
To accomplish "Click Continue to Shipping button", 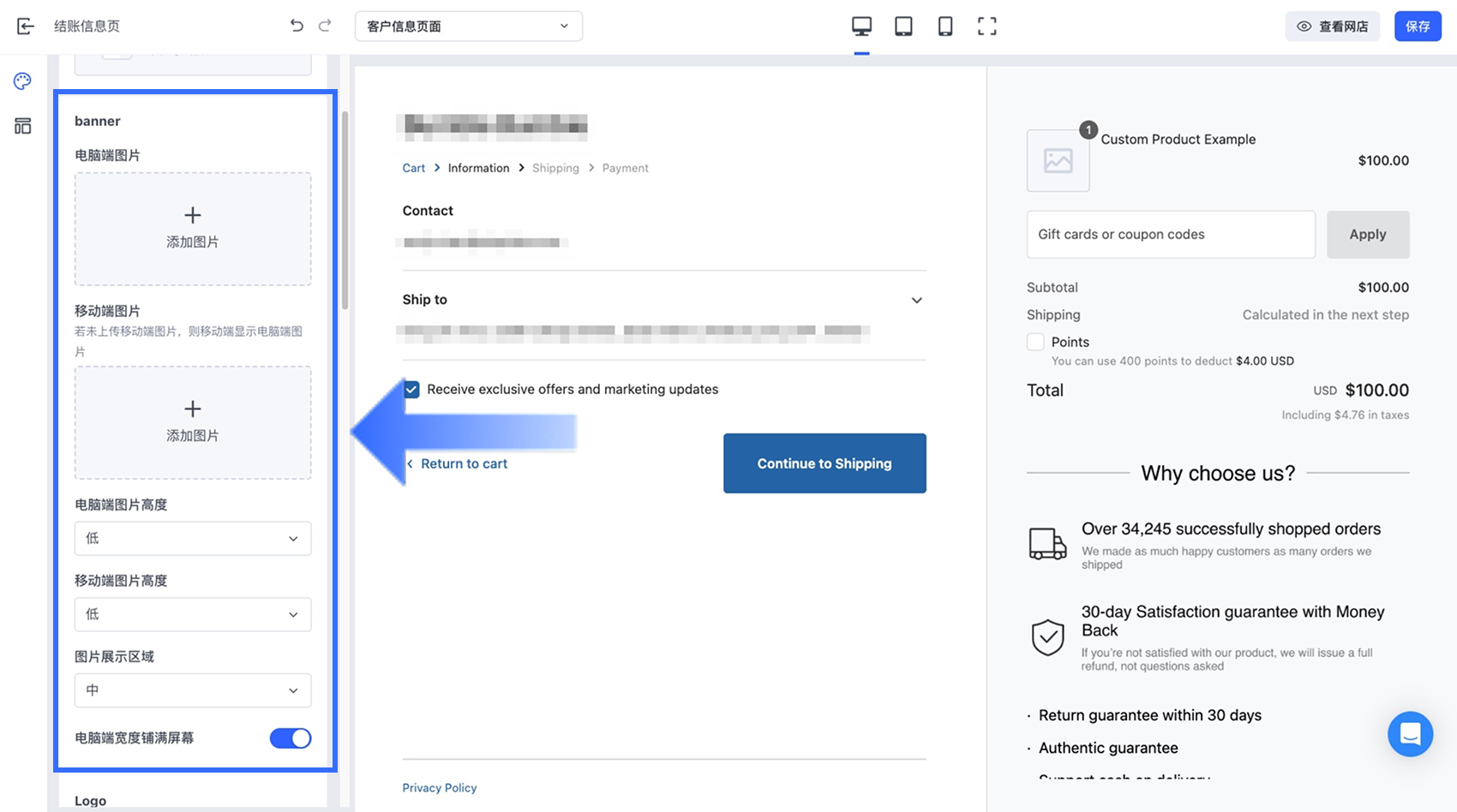I will [x=824, y=463].
